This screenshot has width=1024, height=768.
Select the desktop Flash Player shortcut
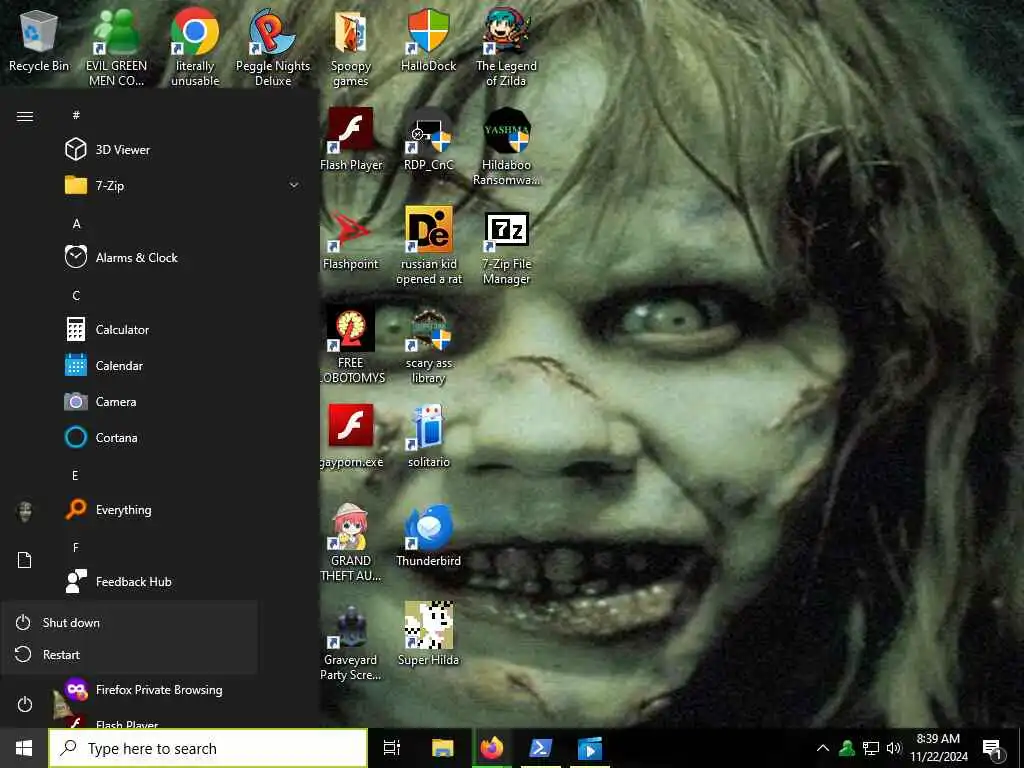(x=351, y=139)
